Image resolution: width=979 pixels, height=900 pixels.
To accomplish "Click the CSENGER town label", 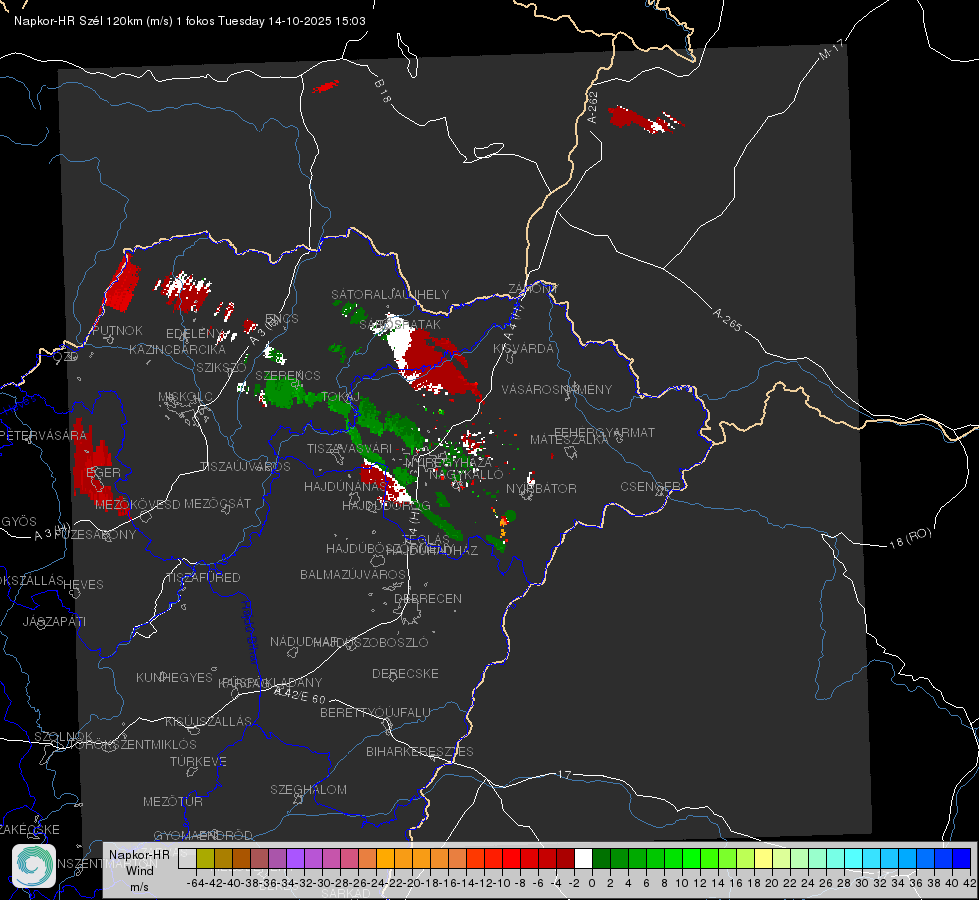I will click(650, 487).
